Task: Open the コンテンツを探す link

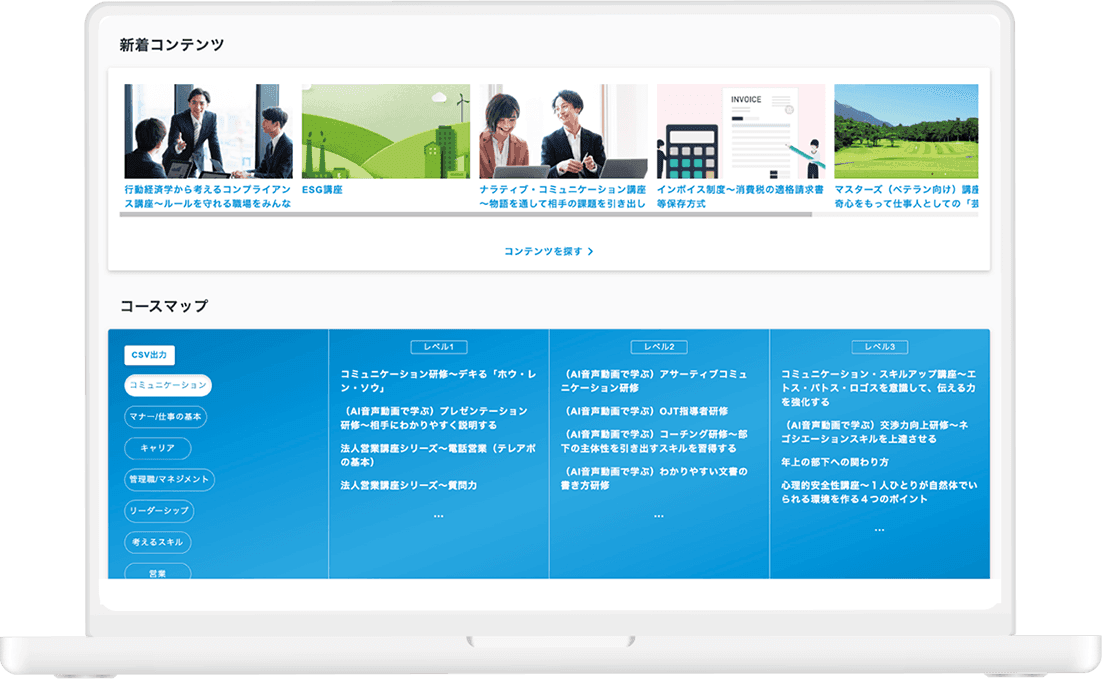Action: [549, 252]
